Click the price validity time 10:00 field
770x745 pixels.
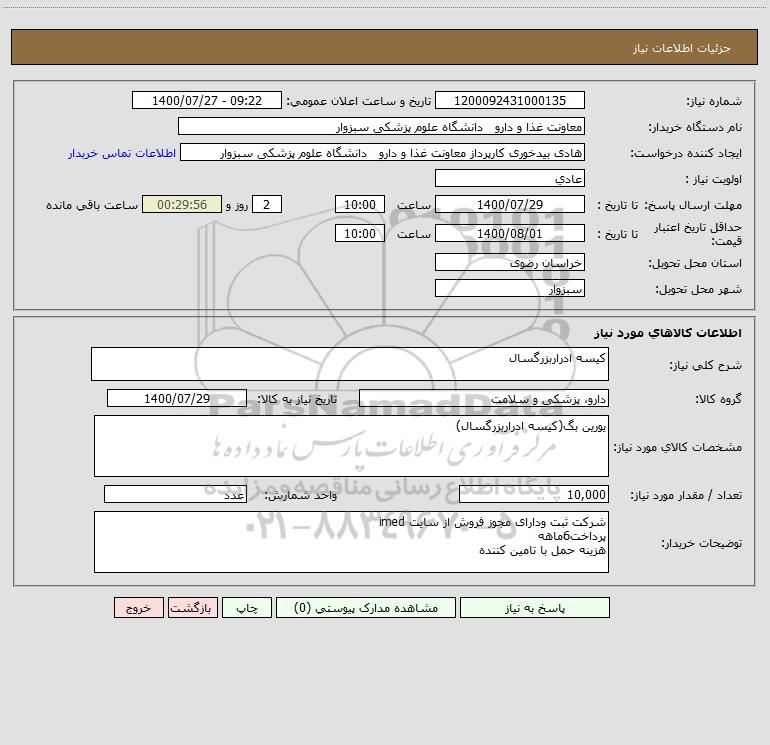359,233
